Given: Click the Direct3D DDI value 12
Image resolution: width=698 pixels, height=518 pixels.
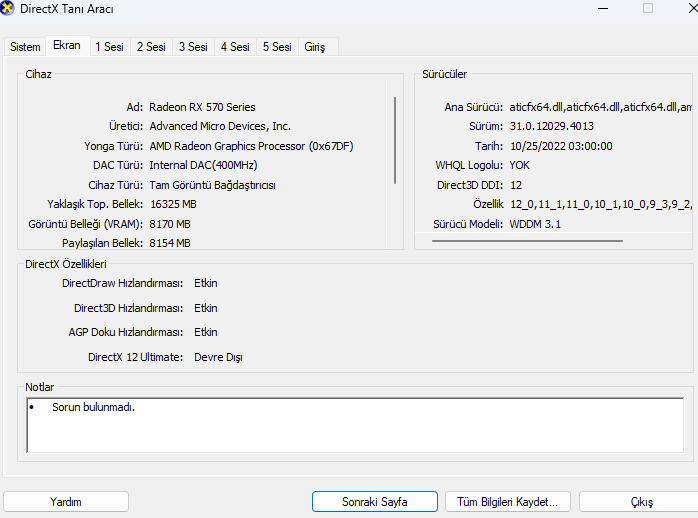Looking at the screenshot, I should [x=516, y=185].
